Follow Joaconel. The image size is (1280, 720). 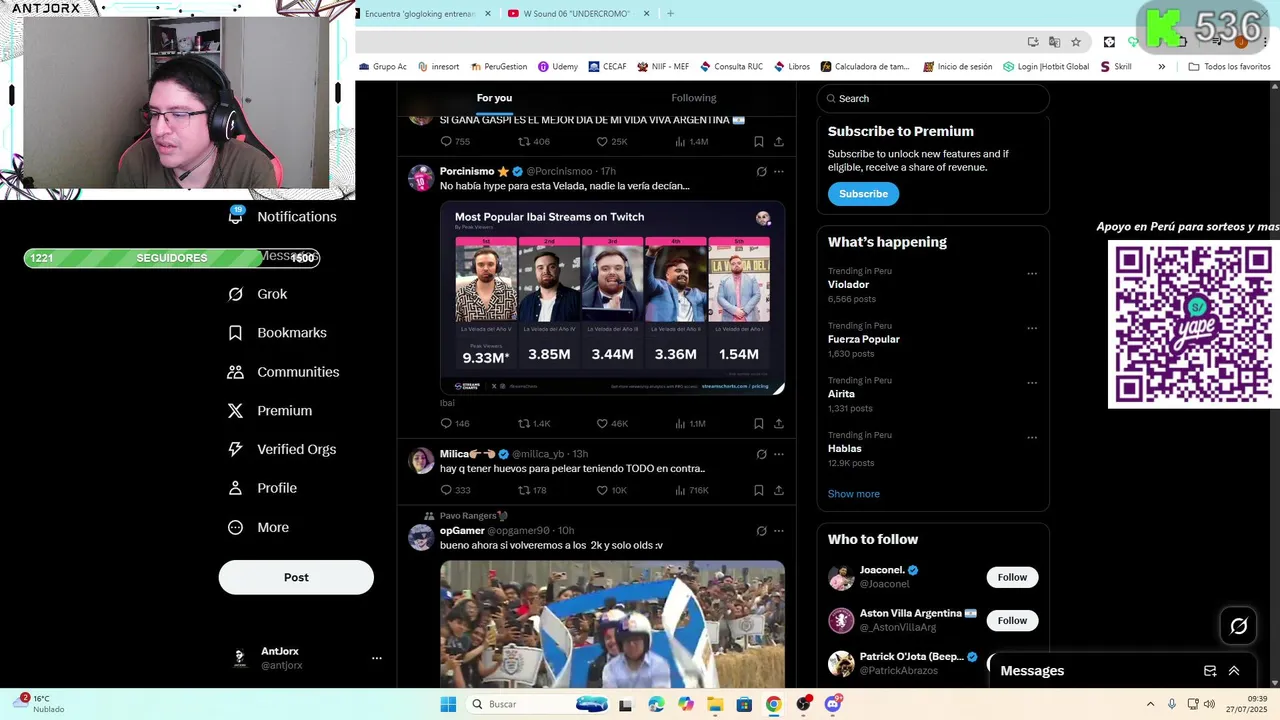pos(1012,577)
